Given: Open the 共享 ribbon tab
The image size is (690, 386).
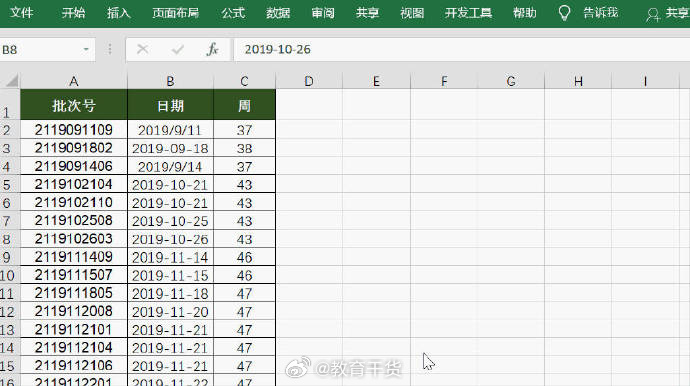Looking at the screenshot, I should click(367, 13).
